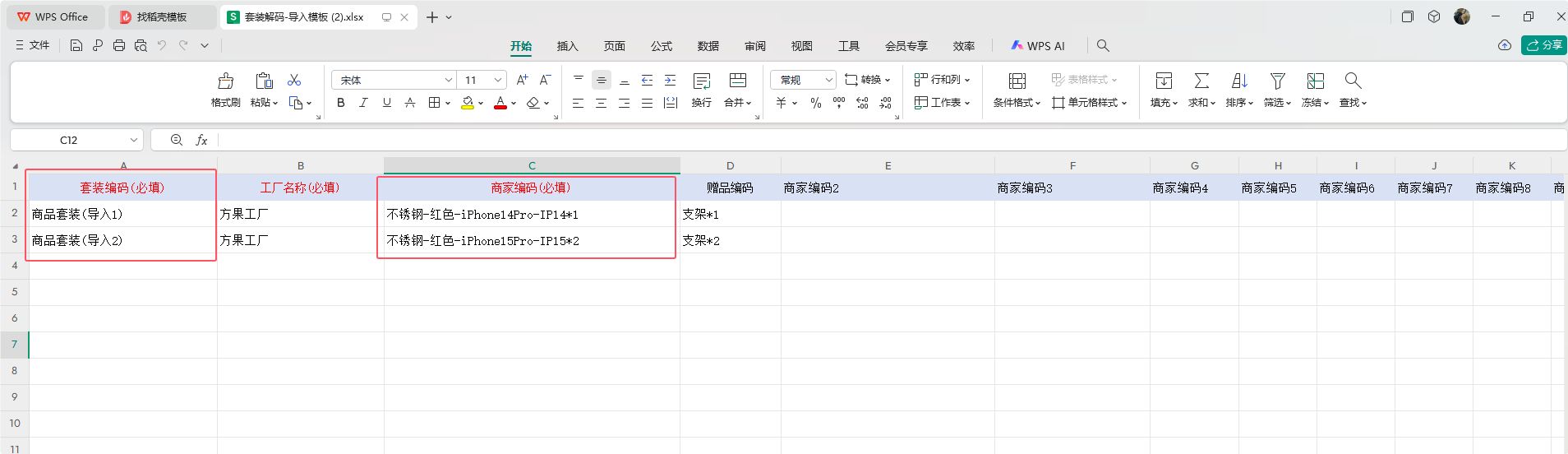The image size is (1568, 454).
Task: Click the decrease indent icon
Action: click(647, 80)
